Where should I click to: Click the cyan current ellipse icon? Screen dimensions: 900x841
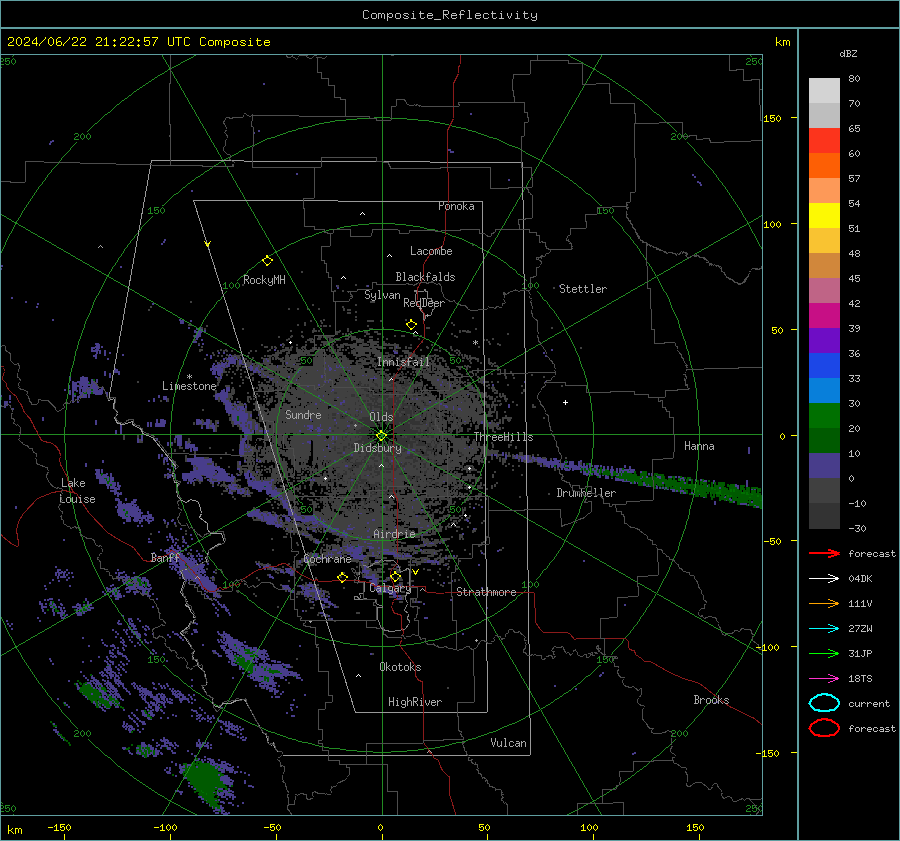click(x=824, y=703)
